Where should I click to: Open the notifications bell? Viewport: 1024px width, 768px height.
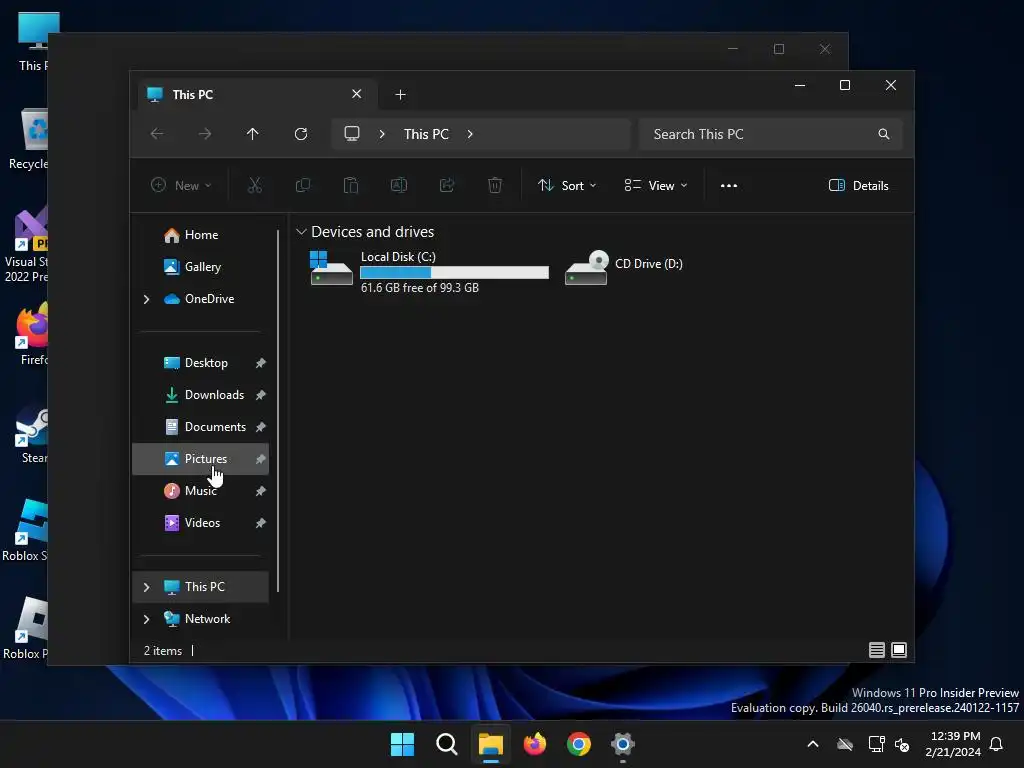click(x=996, y=744)
